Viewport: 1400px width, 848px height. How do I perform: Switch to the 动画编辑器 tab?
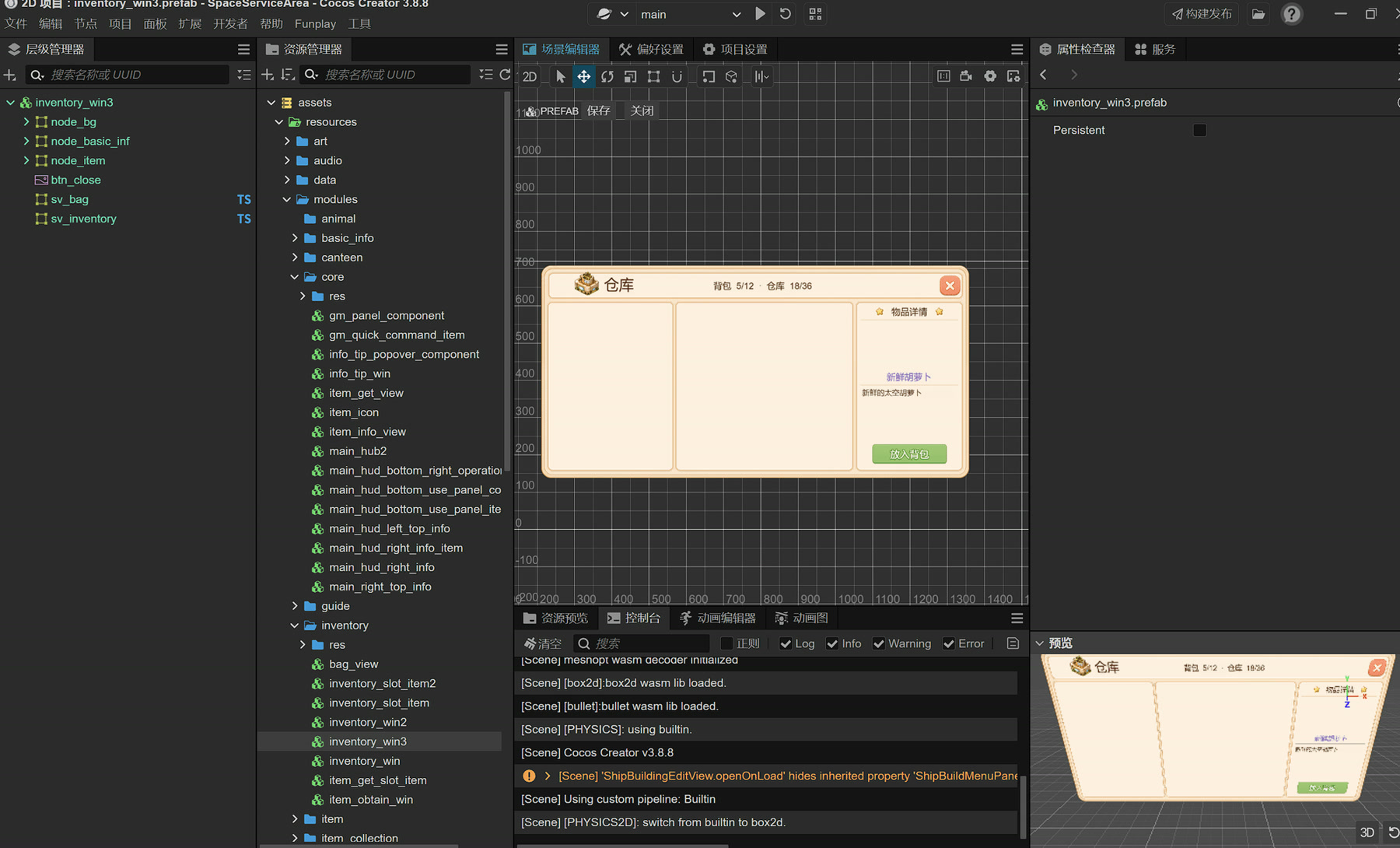coord(717,618)
